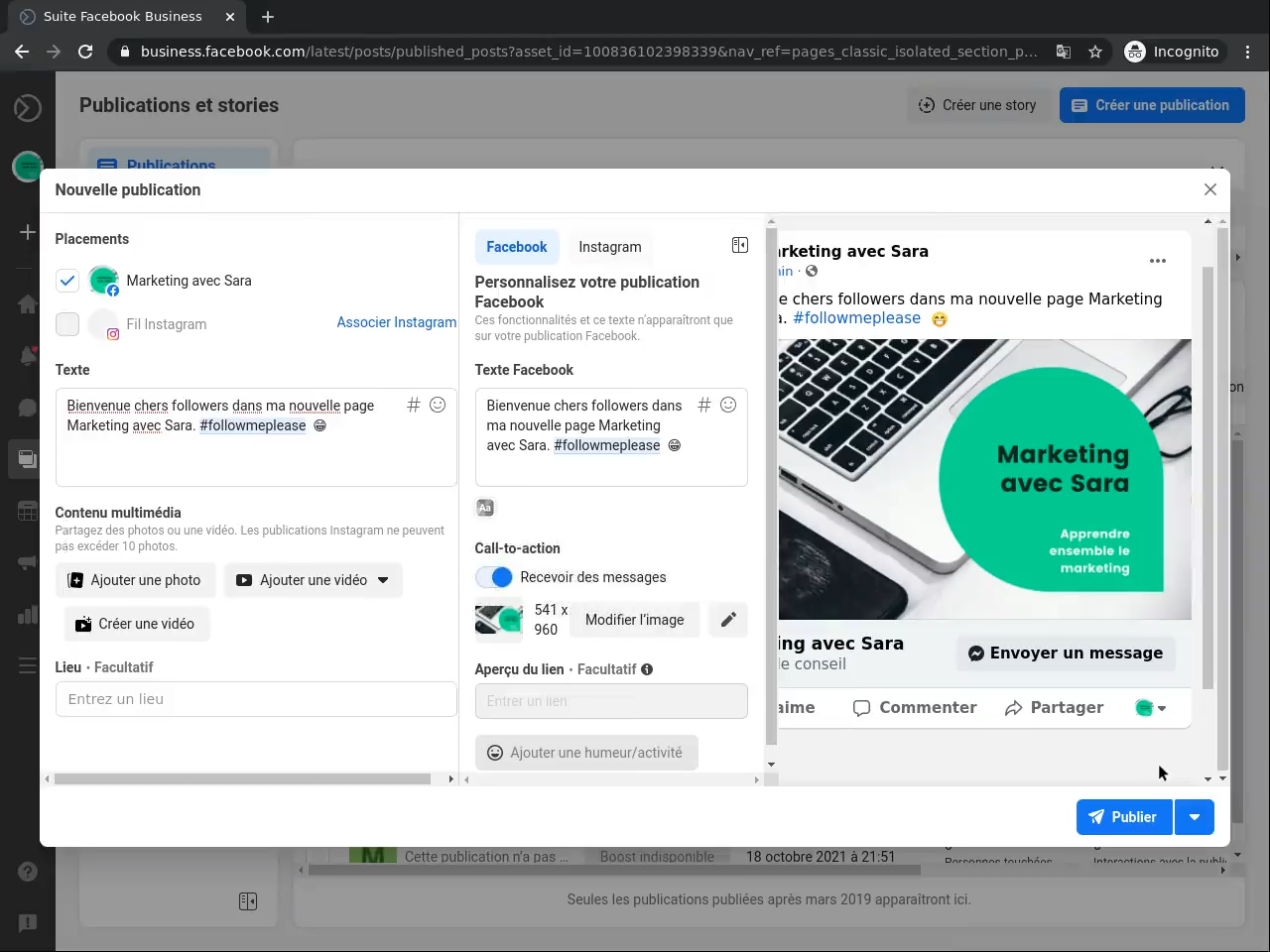Click the pencil edit image icon
1270x952 pixels.
728,620
